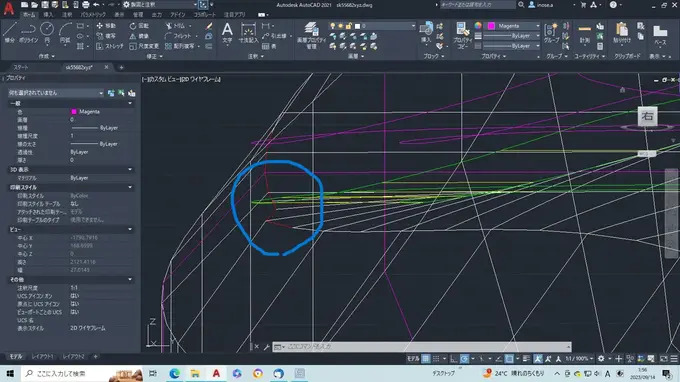Click the Measure (計測) tool
680x382 pixels.
point(585,33)
